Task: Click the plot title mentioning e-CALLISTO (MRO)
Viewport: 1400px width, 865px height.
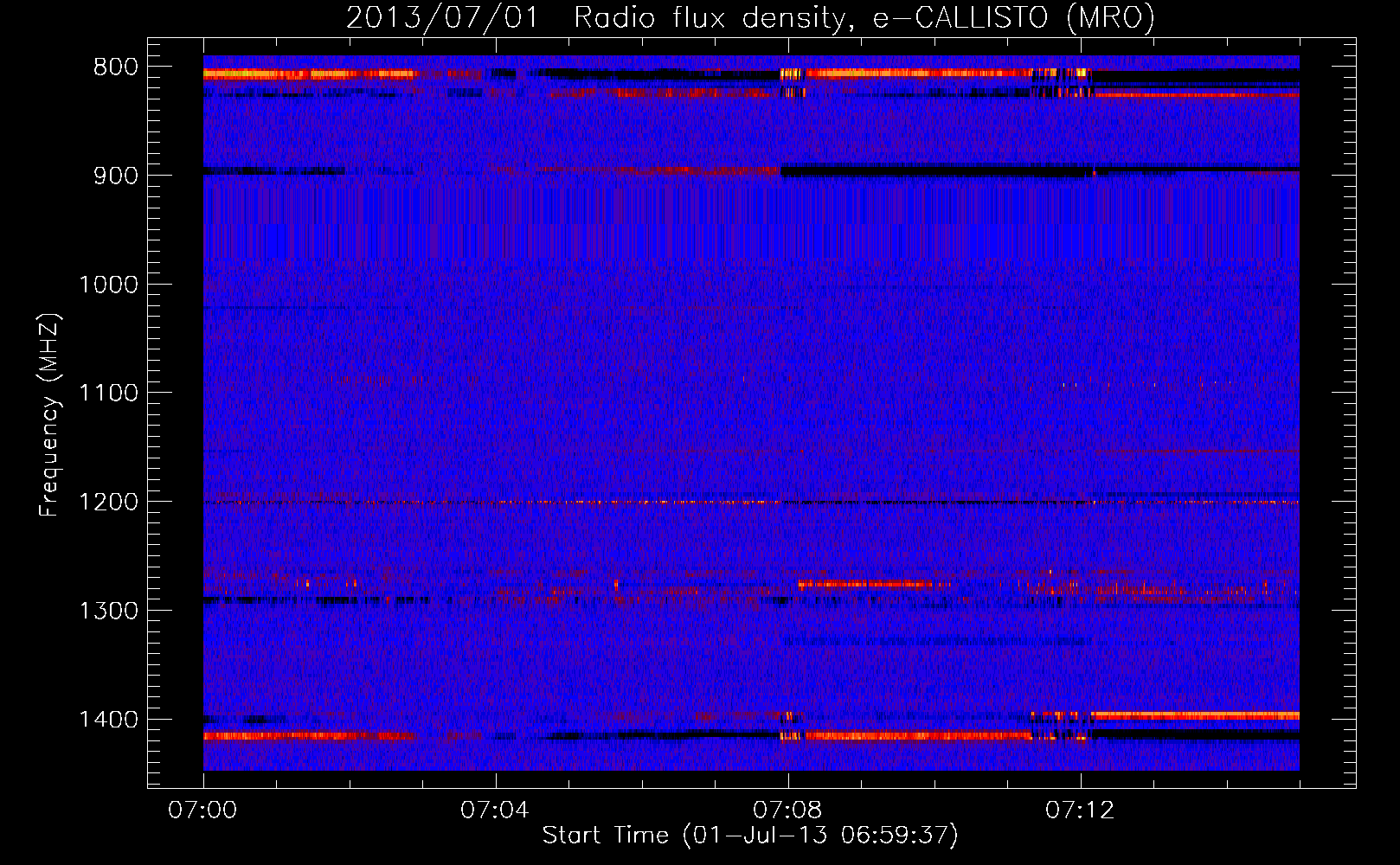Action: [x=750, y=17]
